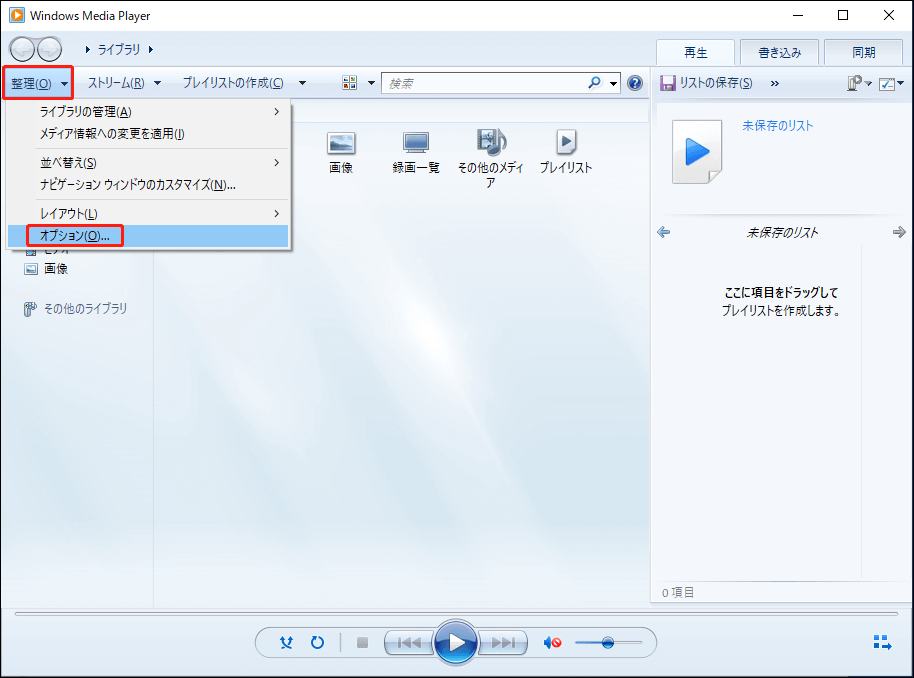The height and width of the screenshot is (678, 914).
Task: Click the seek progress bar
Action: (x=456, y=613)
